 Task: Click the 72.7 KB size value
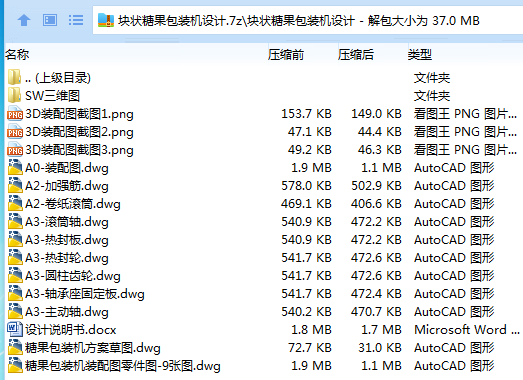coord(310,348)
